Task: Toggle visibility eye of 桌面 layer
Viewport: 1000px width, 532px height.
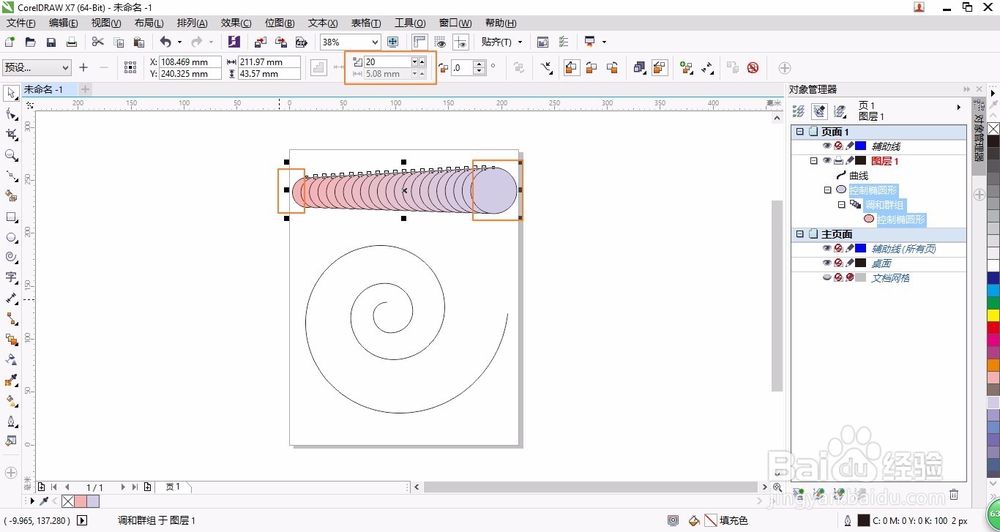Action: pyautogui.click(x=827, y=263)
